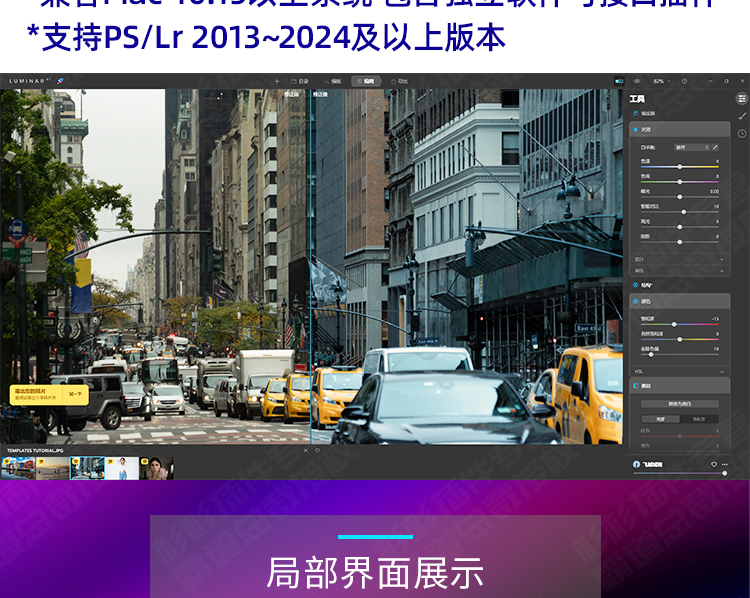
Task: Open the history clock icon in right sidebar
Action: [x=742, y=133]
